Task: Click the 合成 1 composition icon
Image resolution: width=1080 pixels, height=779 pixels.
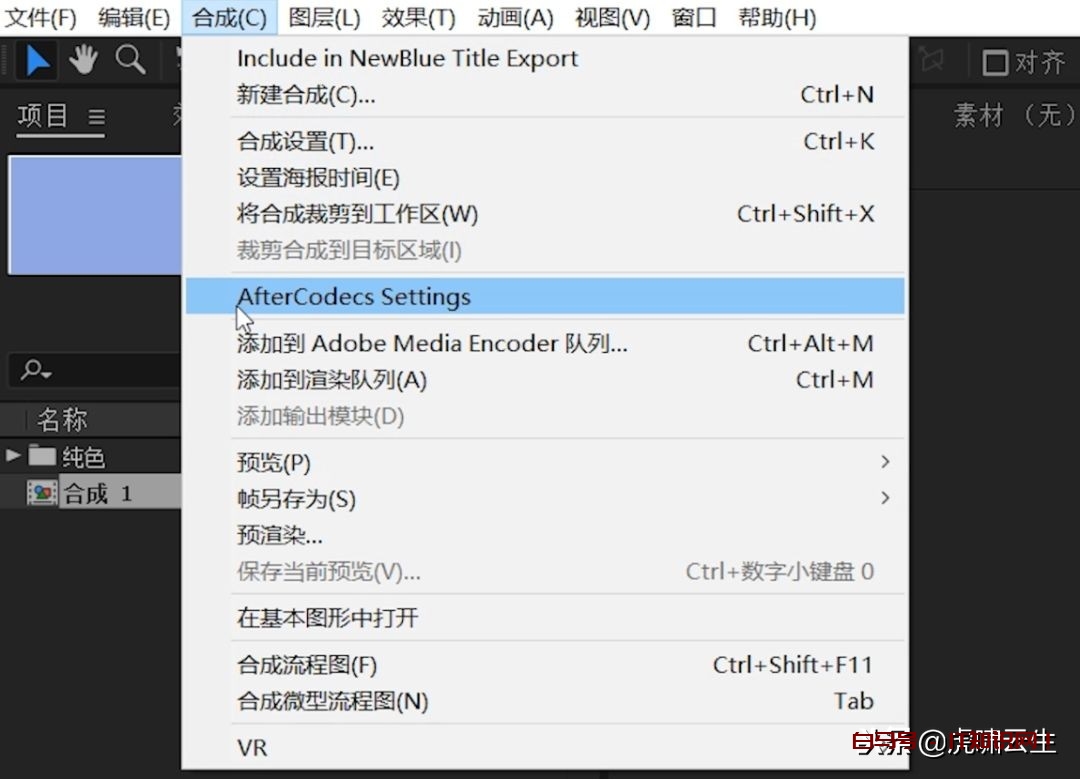Action: point(41,492)
